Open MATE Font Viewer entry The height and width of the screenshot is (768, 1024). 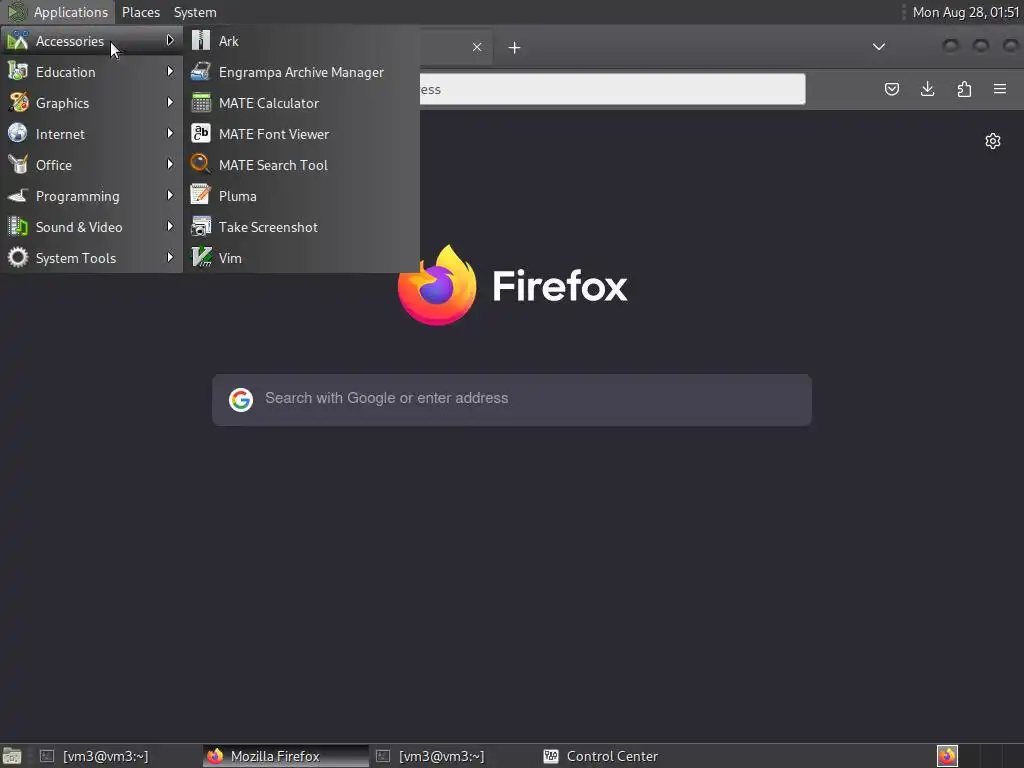(x=301, y=134)
